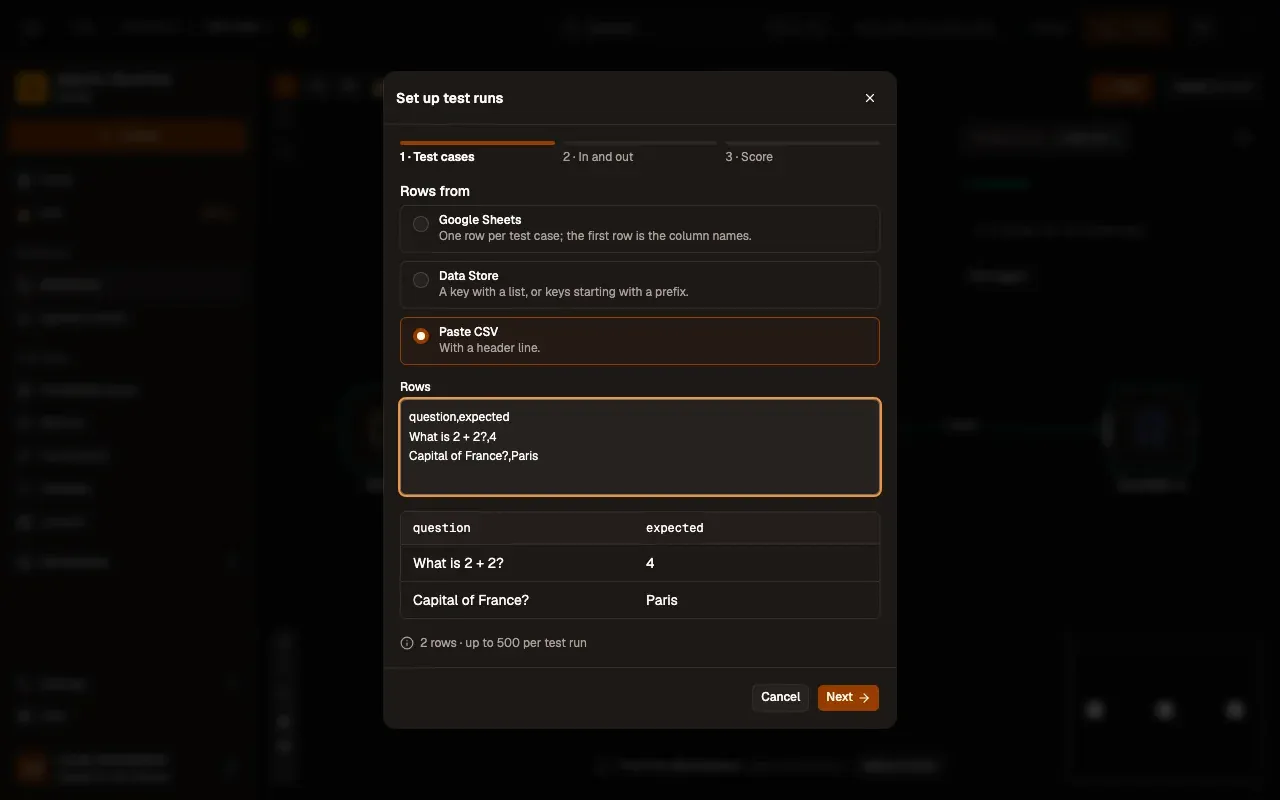Click inside the Rows CSV text area
The image size is (1280, 800).
(640, 447)
